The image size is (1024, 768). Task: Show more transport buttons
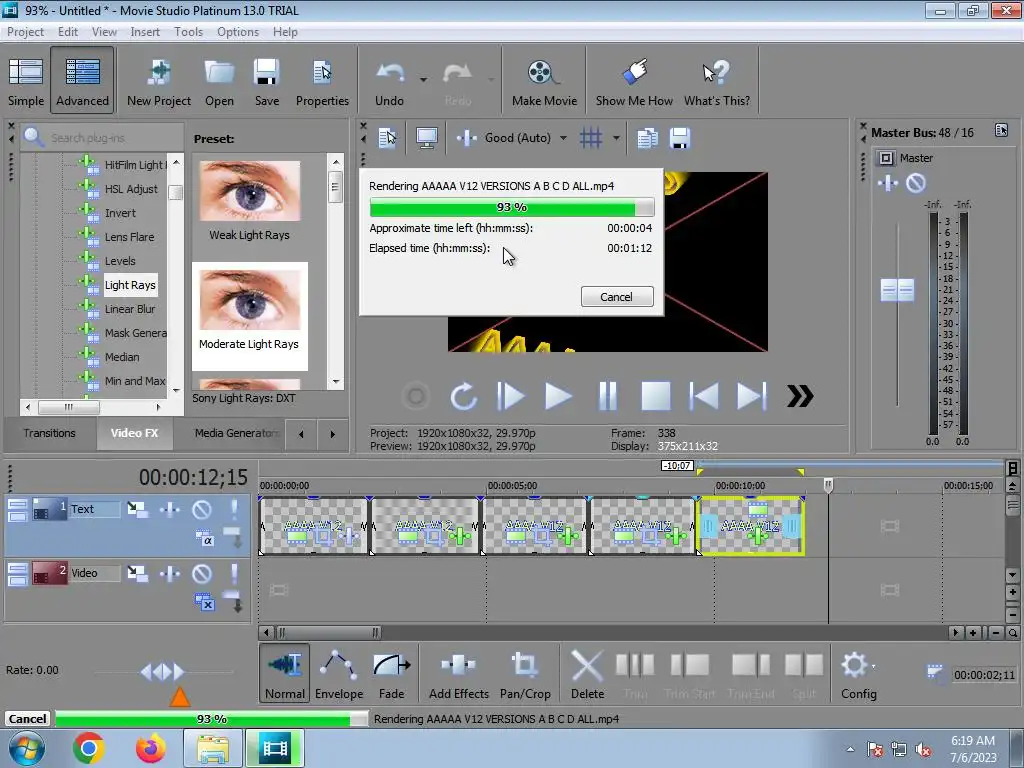pos(800,396)
